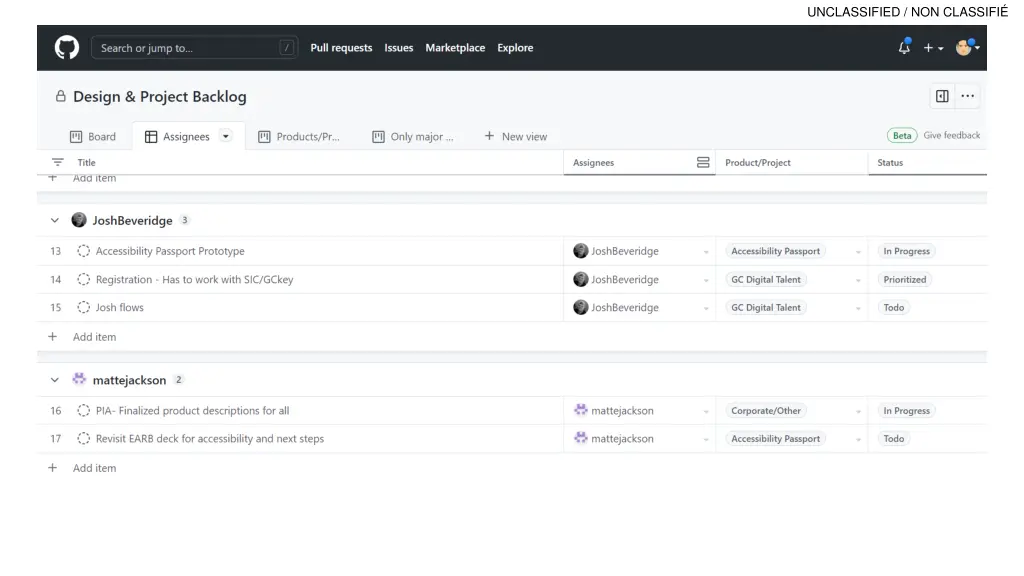Click the Prioritized status on row 14
This screenshot has height=576, width=1024.
(x=904, y=280)
